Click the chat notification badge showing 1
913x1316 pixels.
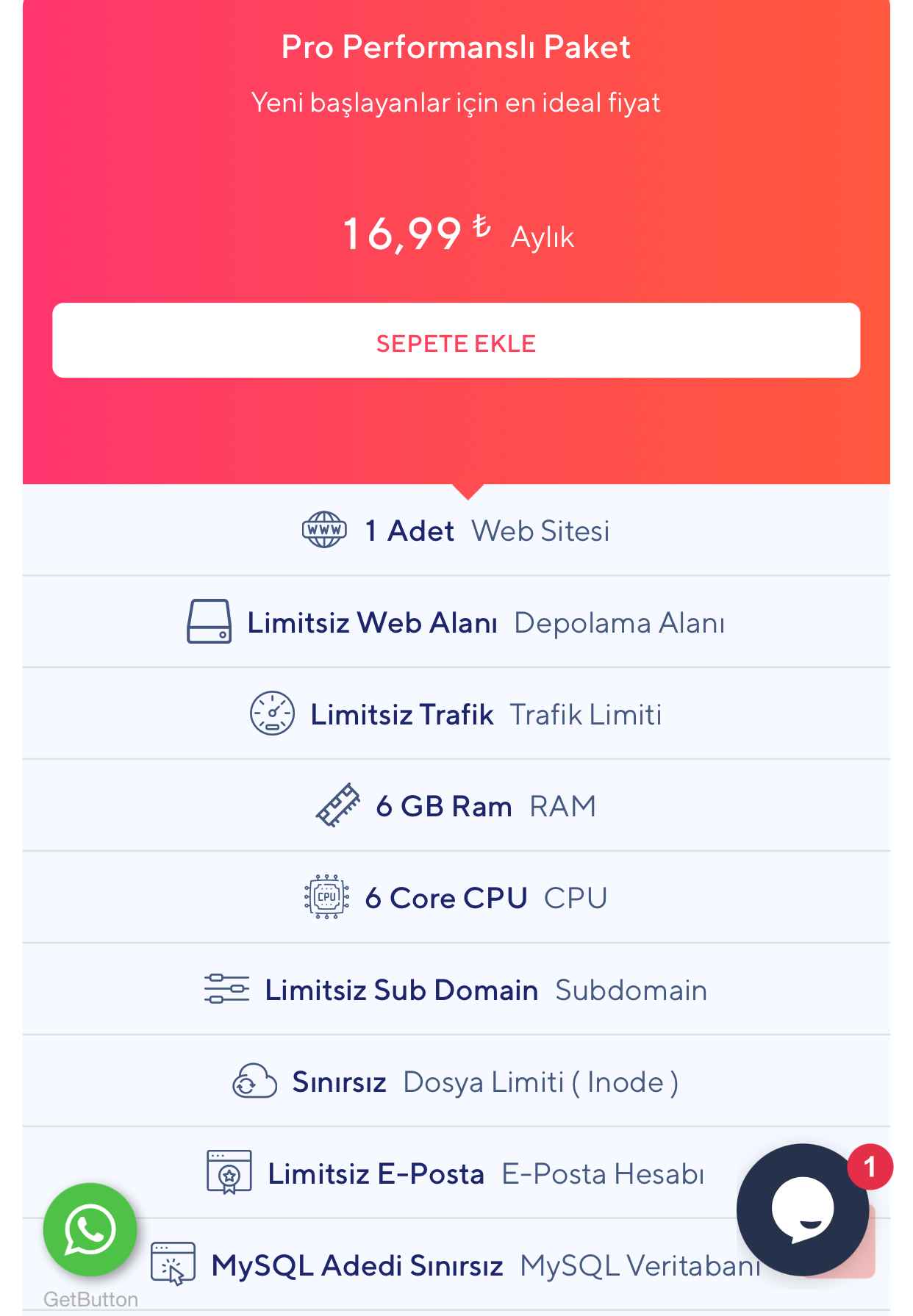pyautogui.click(x=870, y=1167)
